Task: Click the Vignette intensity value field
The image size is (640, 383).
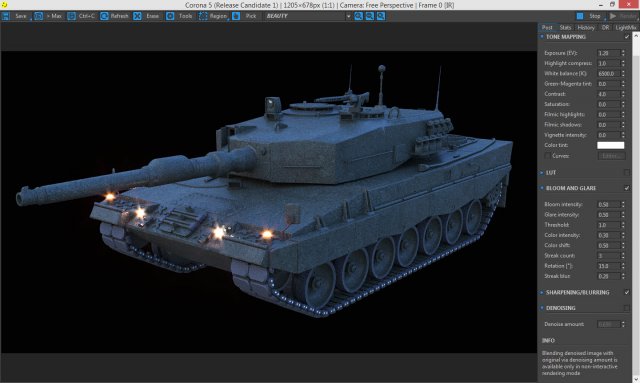Action: 609,135
